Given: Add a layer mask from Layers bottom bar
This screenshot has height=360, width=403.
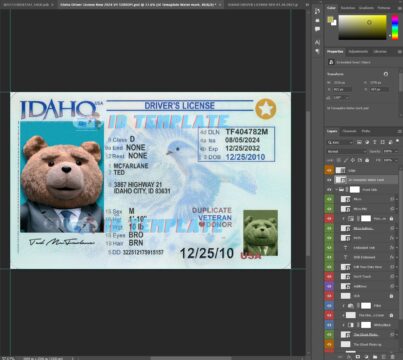Looking at the screenshot, I should click(358, 357).
